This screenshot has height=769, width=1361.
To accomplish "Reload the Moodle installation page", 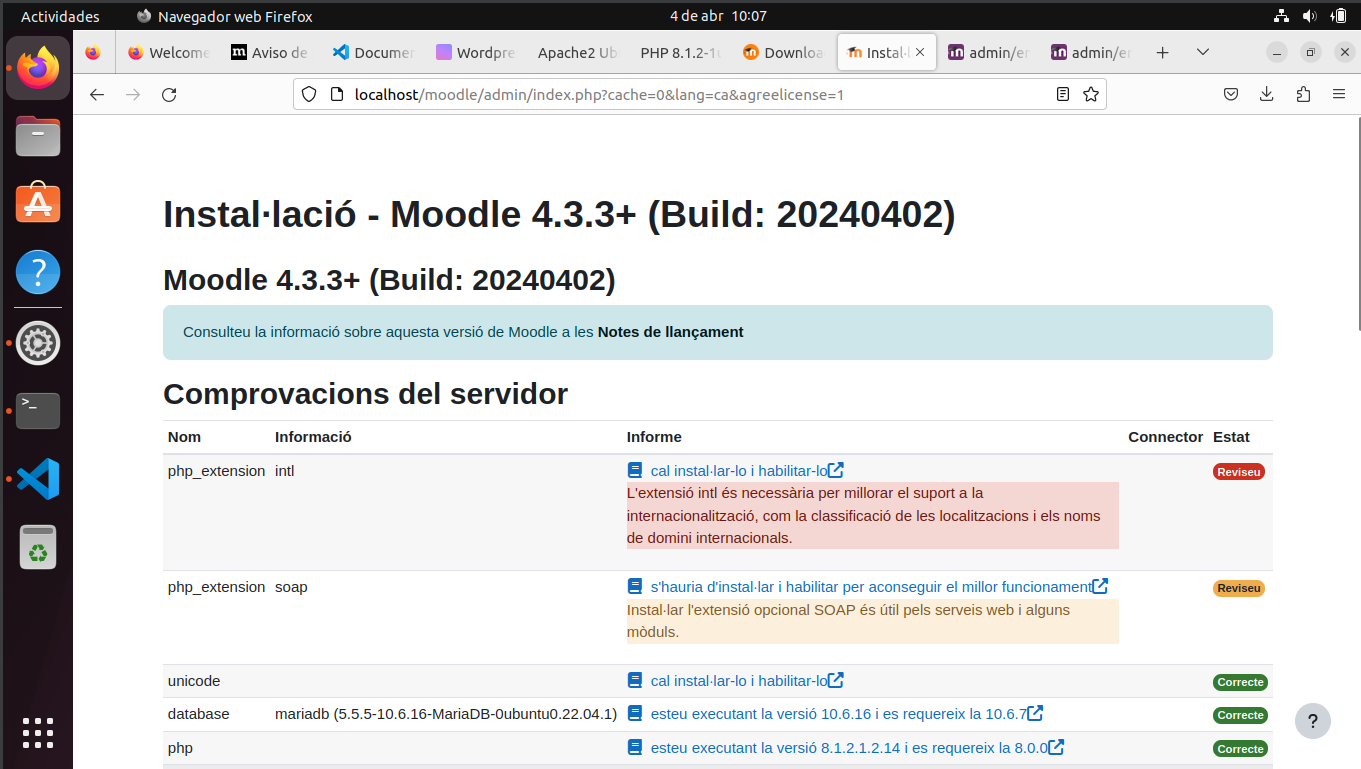I will (x=168, y=93).
